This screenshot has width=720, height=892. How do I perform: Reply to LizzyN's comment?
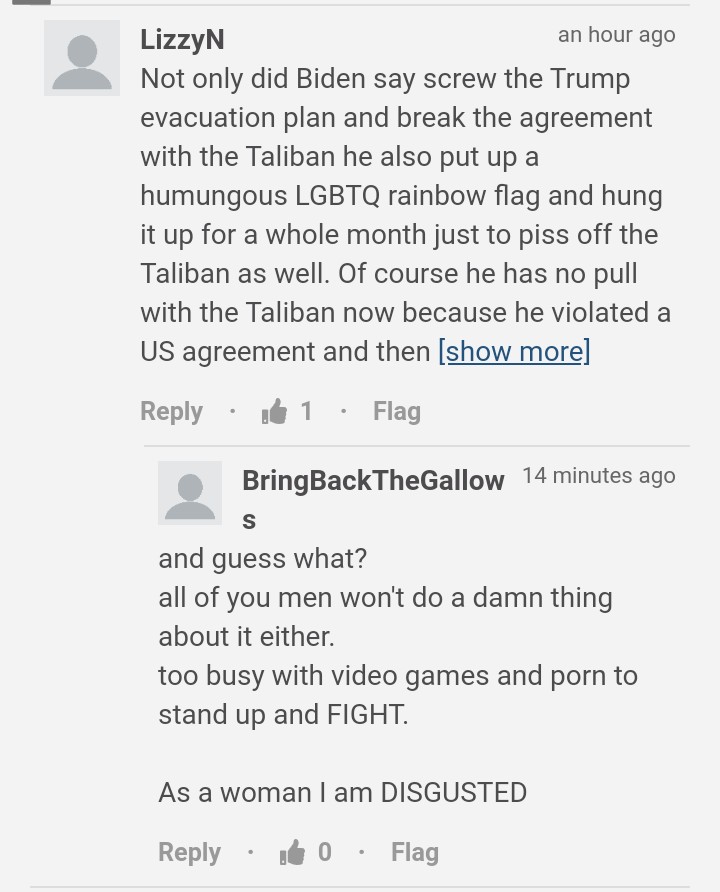(171, 411)
